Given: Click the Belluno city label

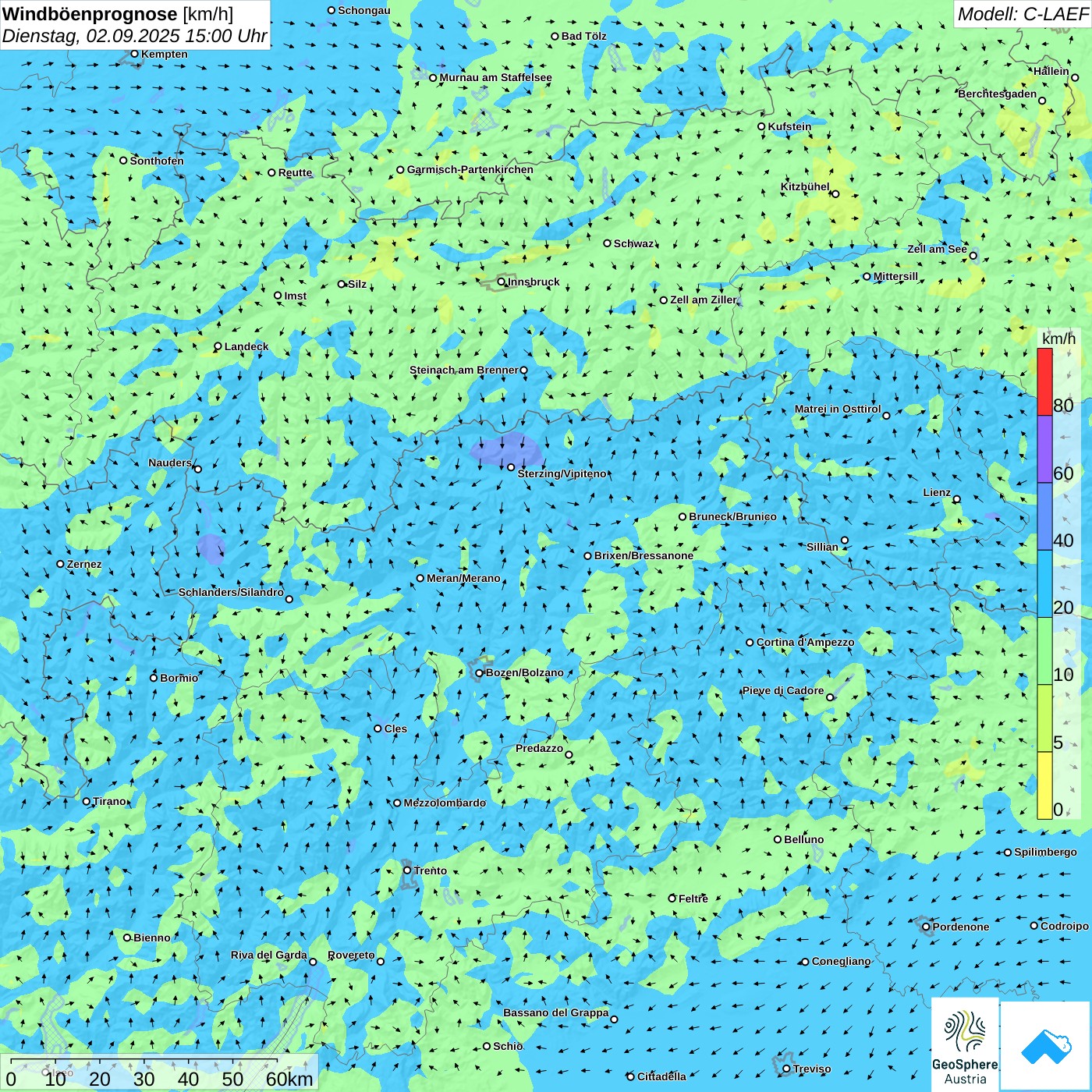Looking at the screenshot, I should [803, 839].
